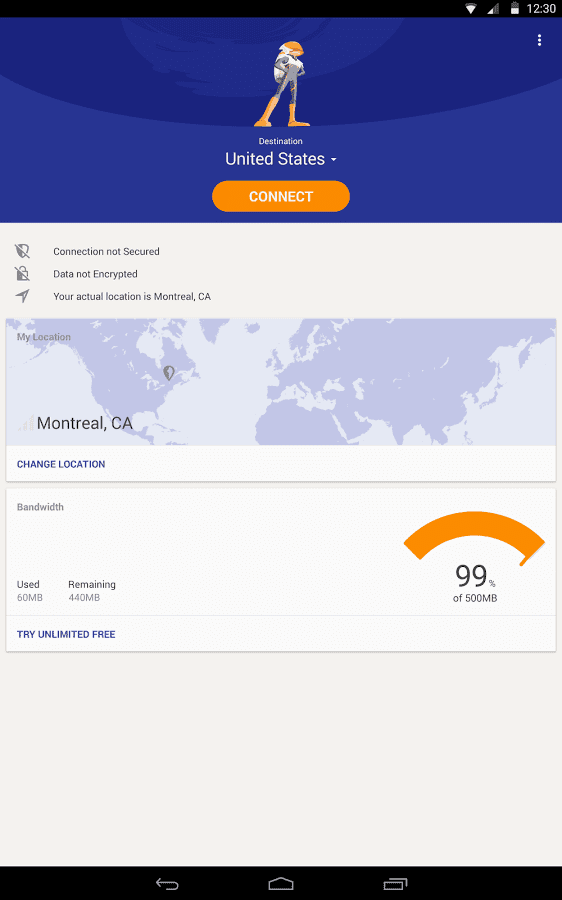
Task: Select the Connection not Secured status line
Action: pos(106,251)
